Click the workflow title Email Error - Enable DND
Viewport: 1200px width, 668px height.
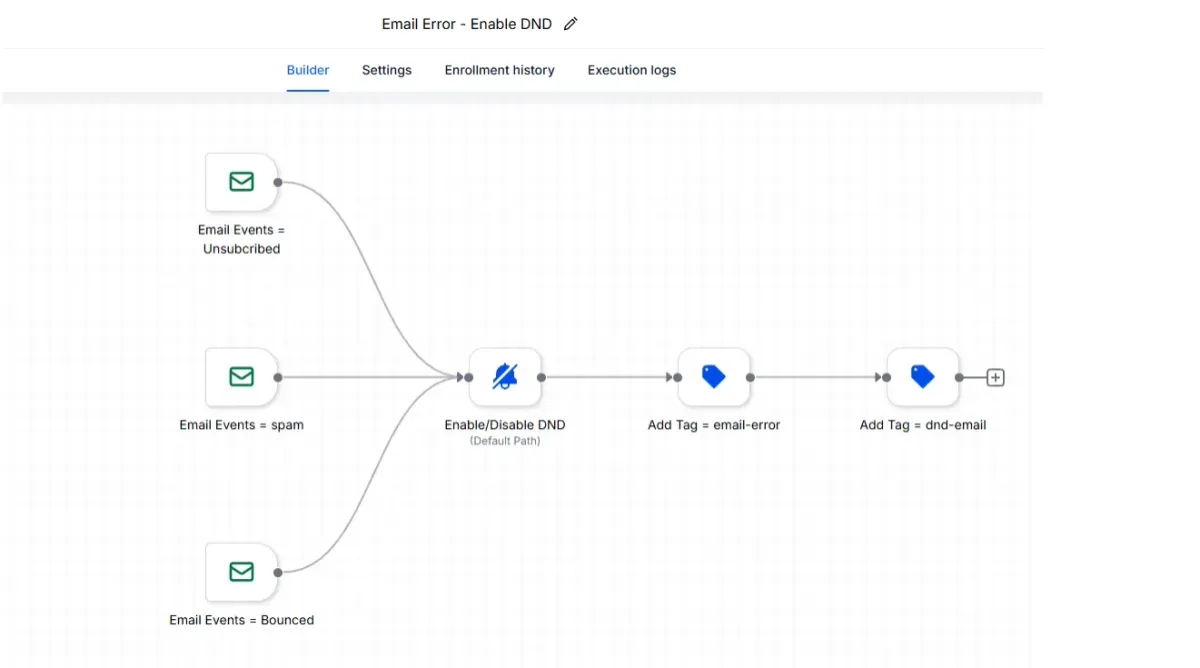click(x=467, y=24)
